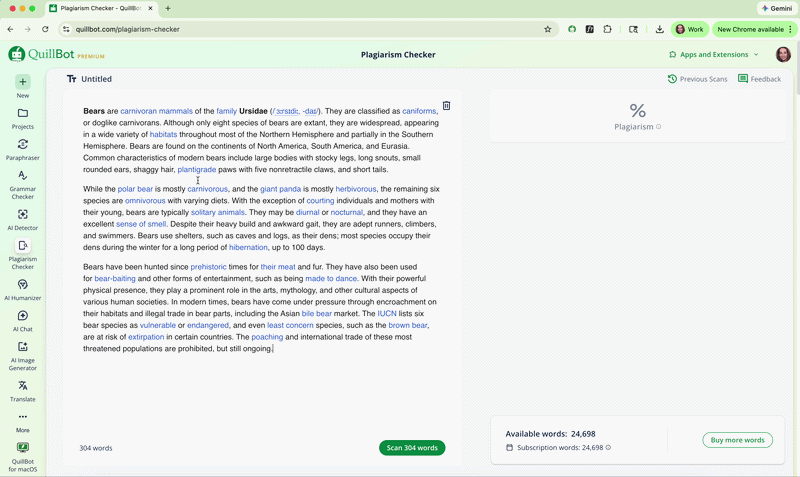Viewport: 800px width, 477px height.
Task: Click 'Available words: 24,698' text
Action: pos(550,434)
